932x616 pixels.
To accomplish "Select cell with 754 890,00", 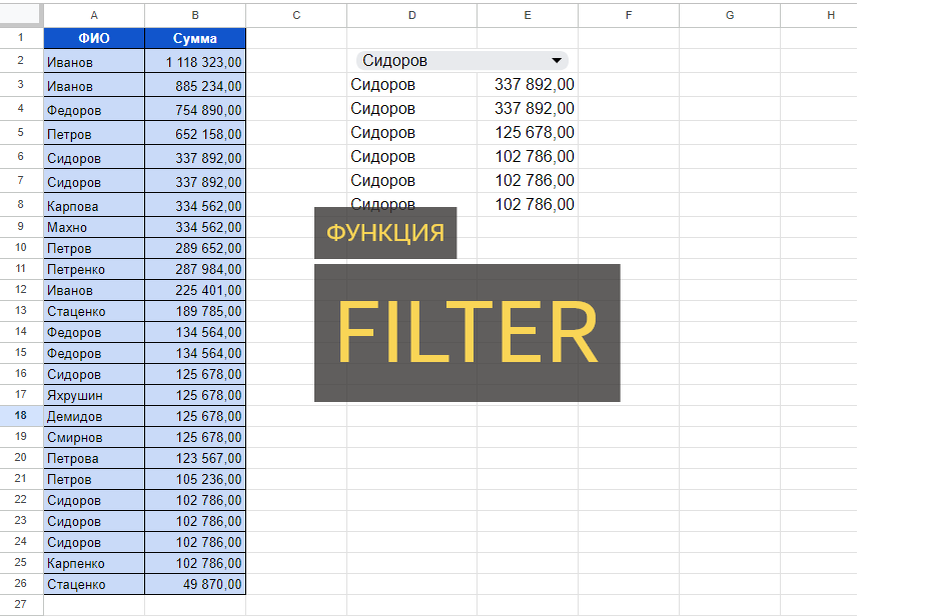I will (195, 110).
